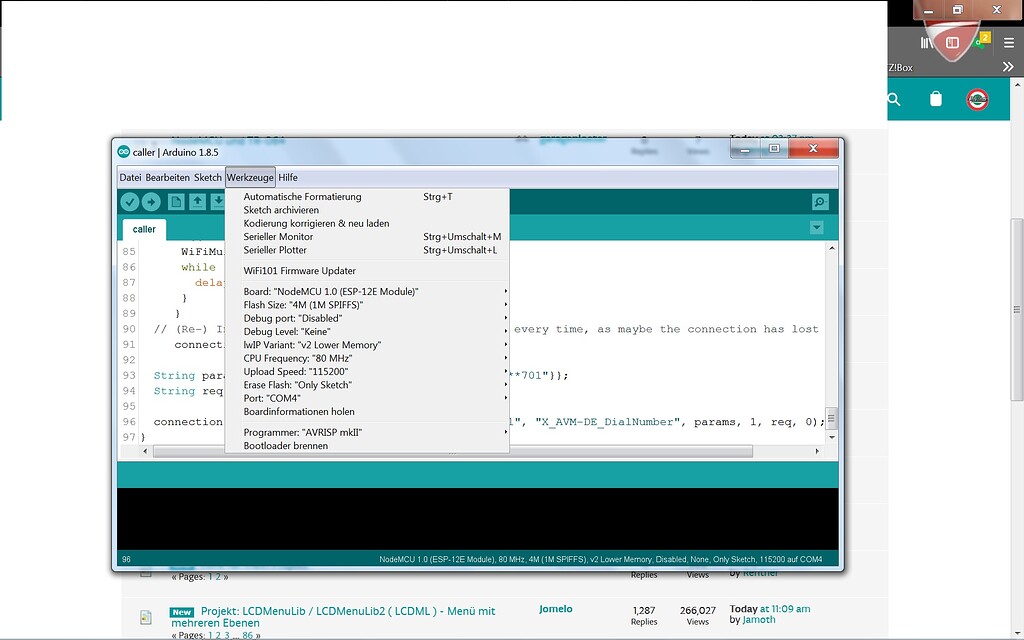Open the browser library icon

(926, 43)
